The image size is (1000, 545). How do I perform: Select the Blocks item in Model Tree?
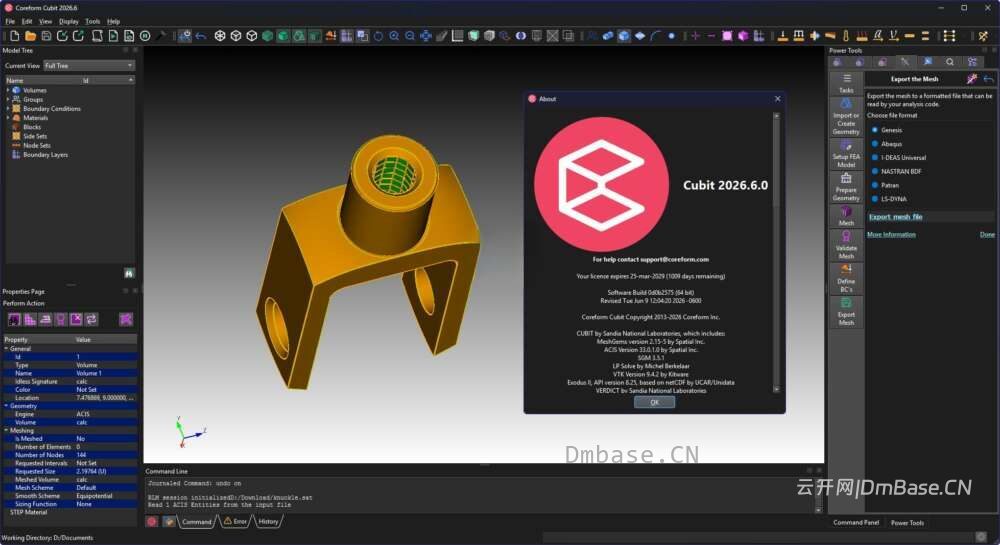pos(32,127)
